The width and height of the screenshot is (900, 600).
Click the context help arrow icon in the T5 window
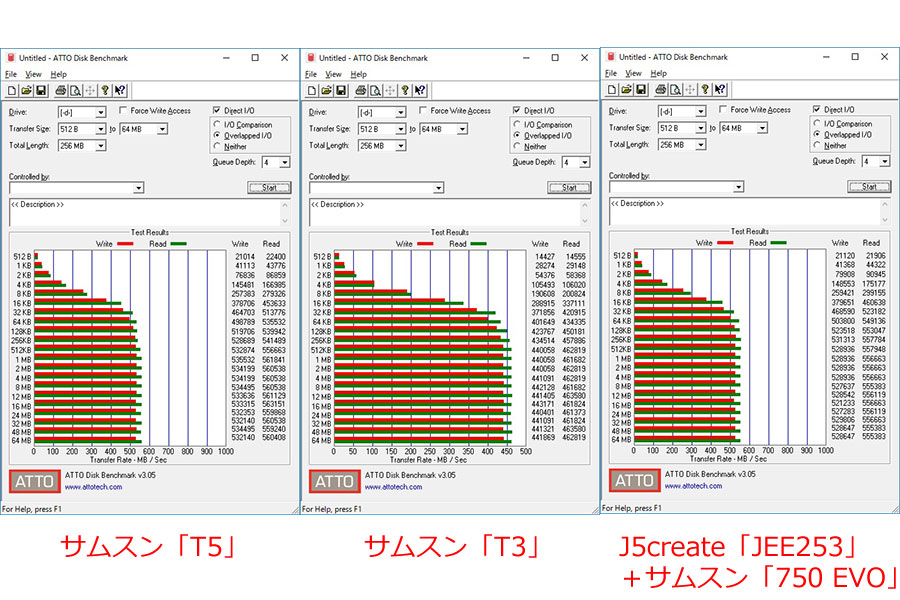[x=120, y=91]
